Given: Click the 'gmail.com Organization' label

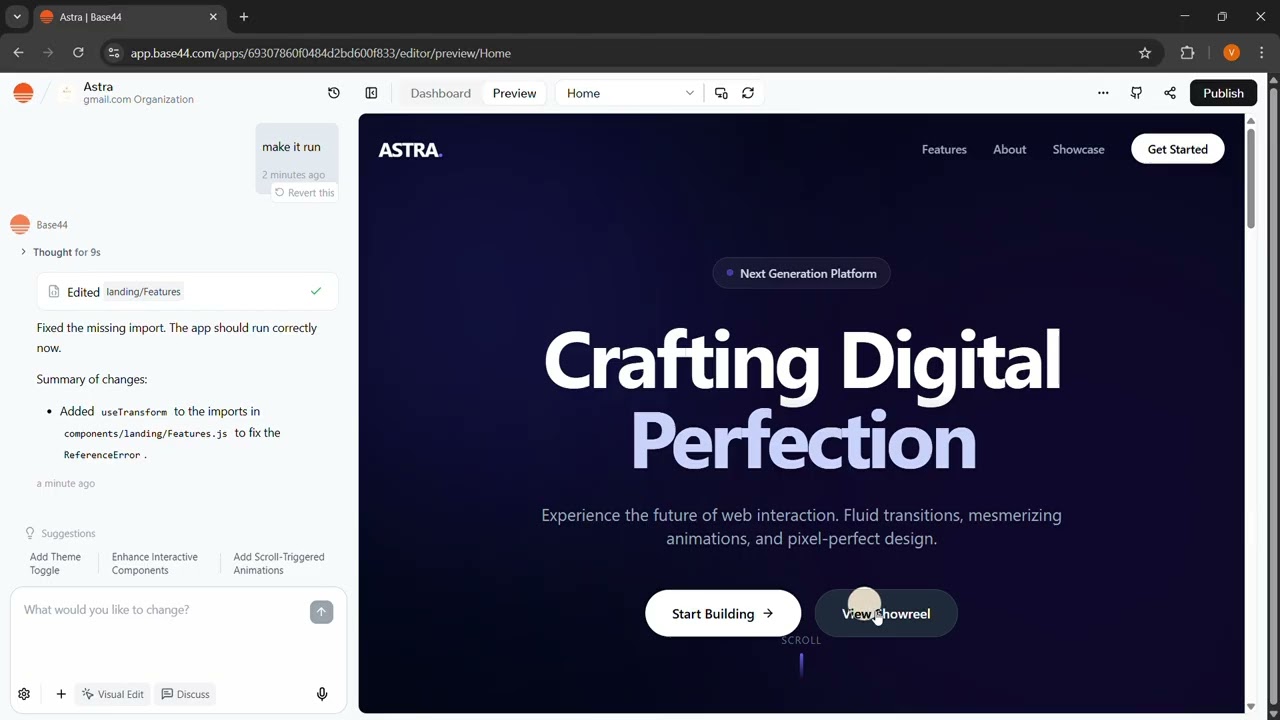Looking at the screenshot, I should tap(138, 99).
